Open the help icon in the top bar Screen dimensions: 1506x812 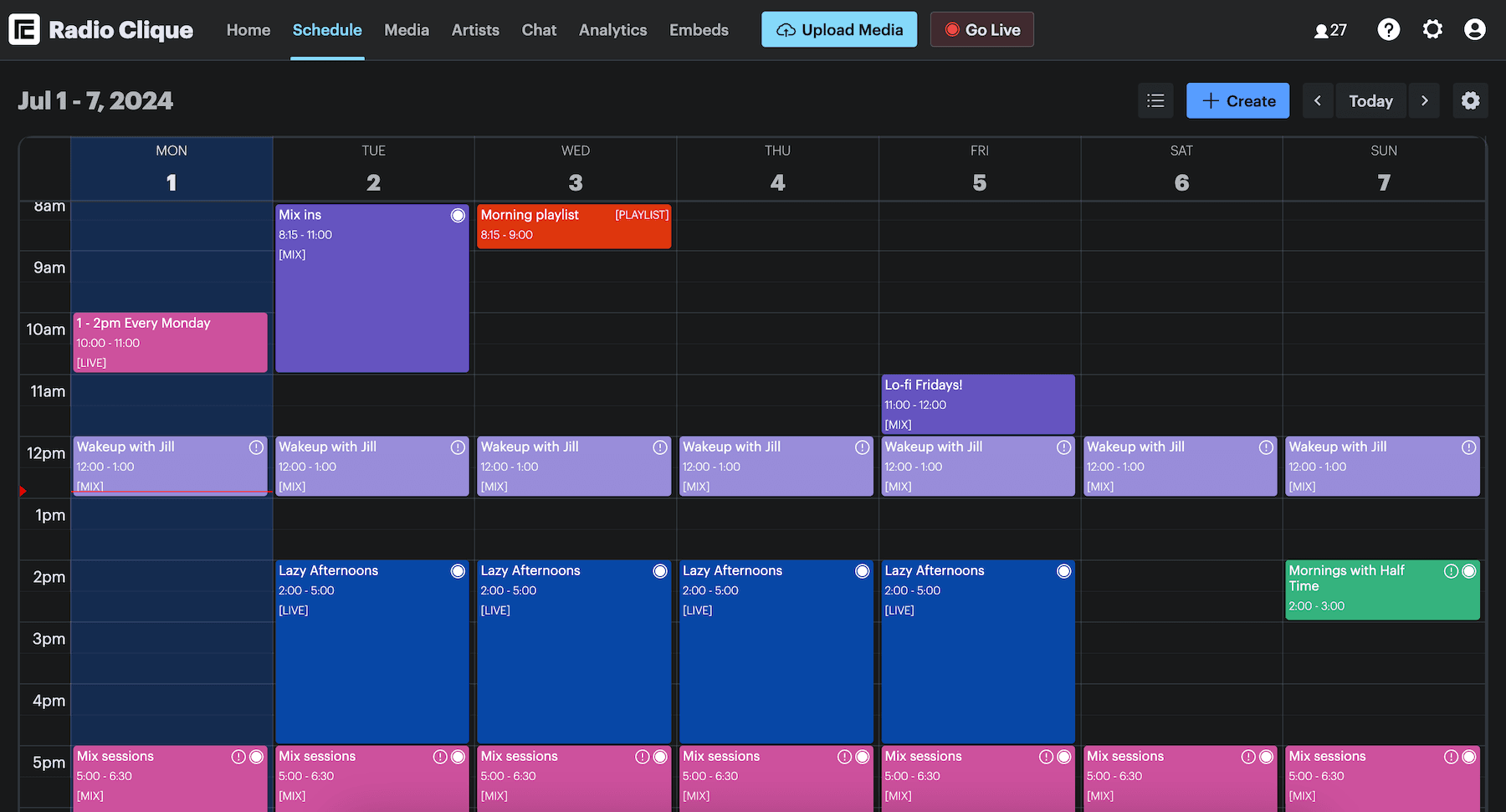click(x=1389, y=29)
